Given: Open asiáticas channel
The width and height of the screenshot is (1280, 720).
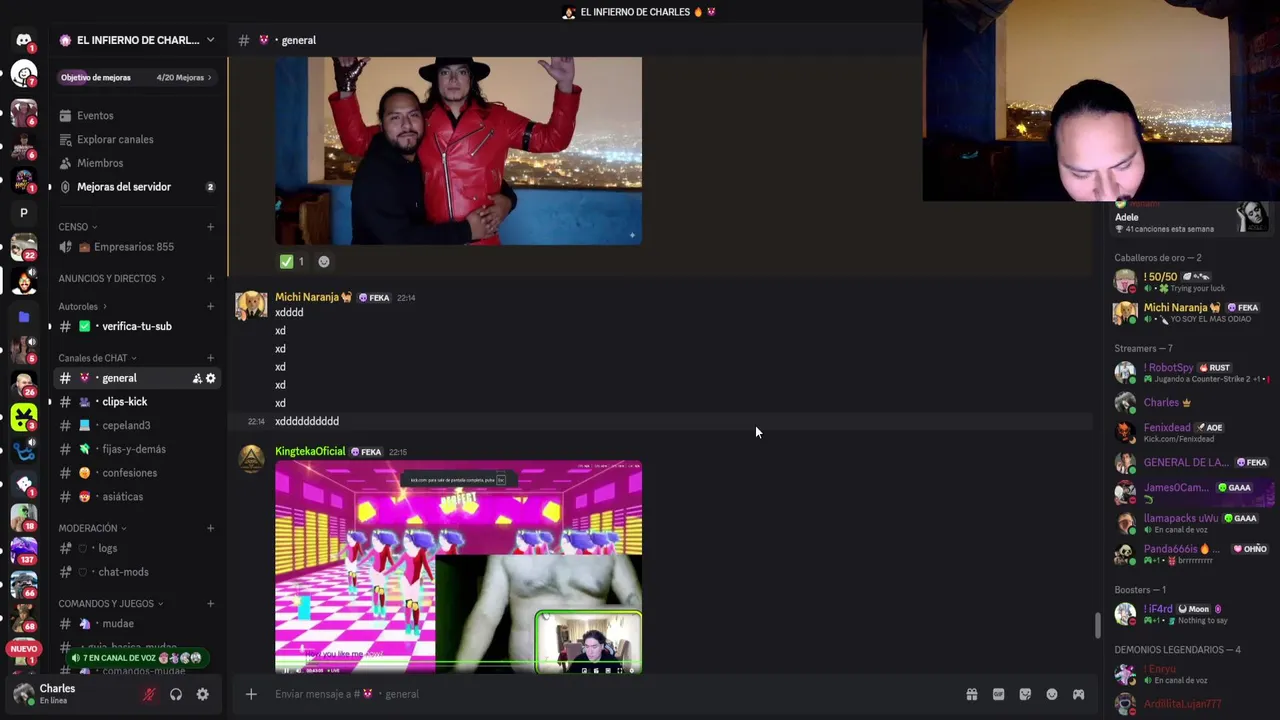Looking at the screenshot, I should click(136, 497).
